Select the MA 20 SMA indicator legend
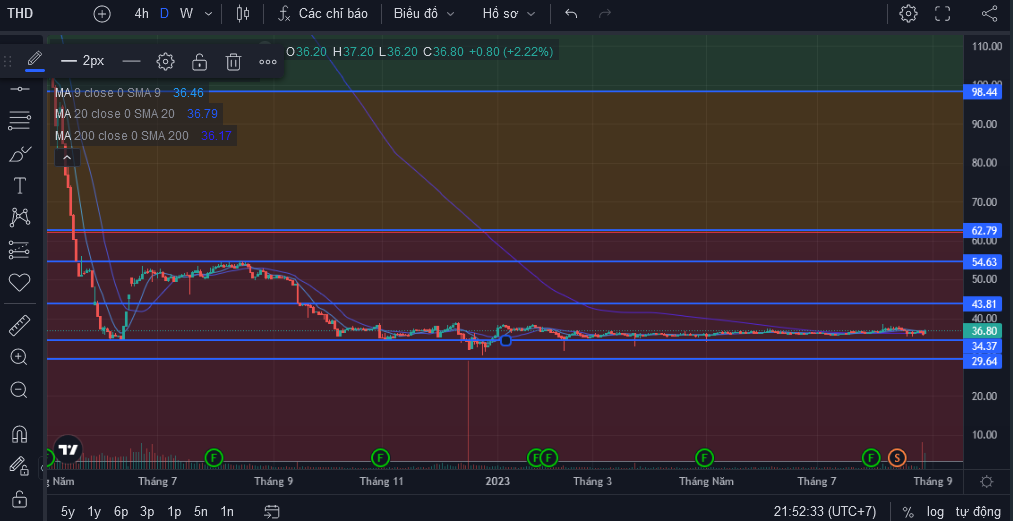This screenshot has width=1013, height=521. [x=136, y=114]
